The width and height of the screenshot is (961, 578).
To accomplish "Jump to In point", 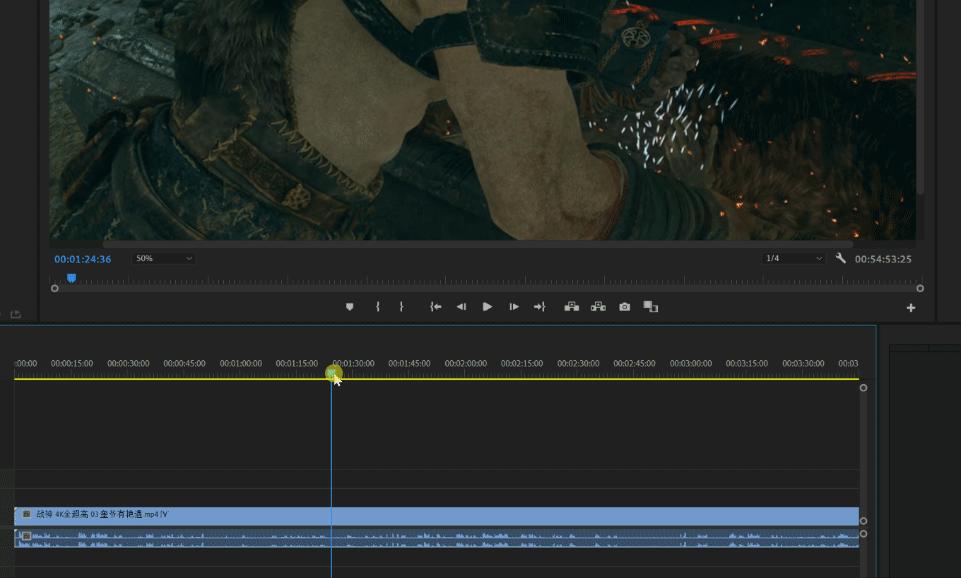I will (x=436, y=307).
